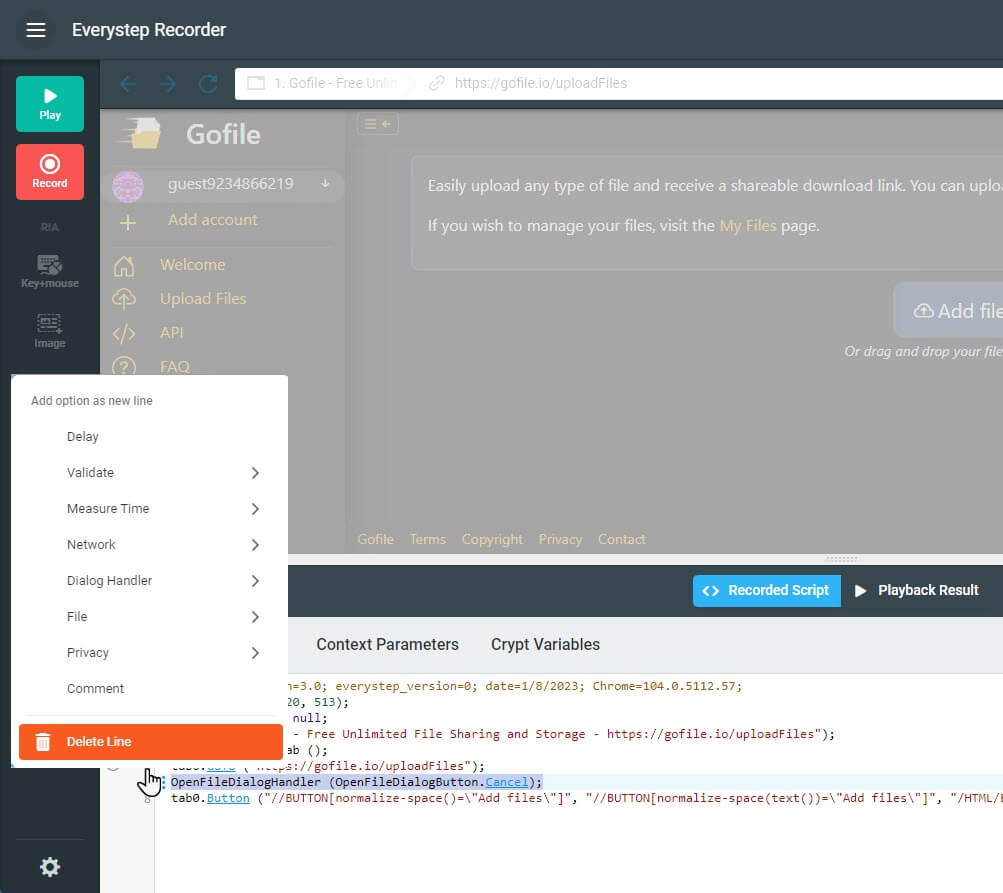Go forward with the browser forward arrow
This screenshot has height=893, width=1003.
[x=168, y=84]
